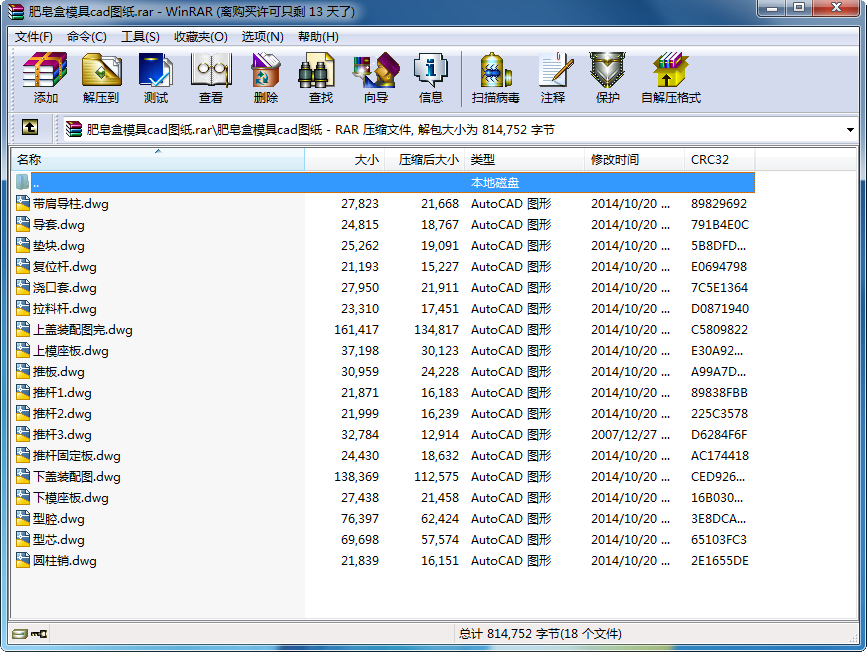Click the WinRAR title bar app icon
This screenshot has width=867, height=652.
[15, 12]
